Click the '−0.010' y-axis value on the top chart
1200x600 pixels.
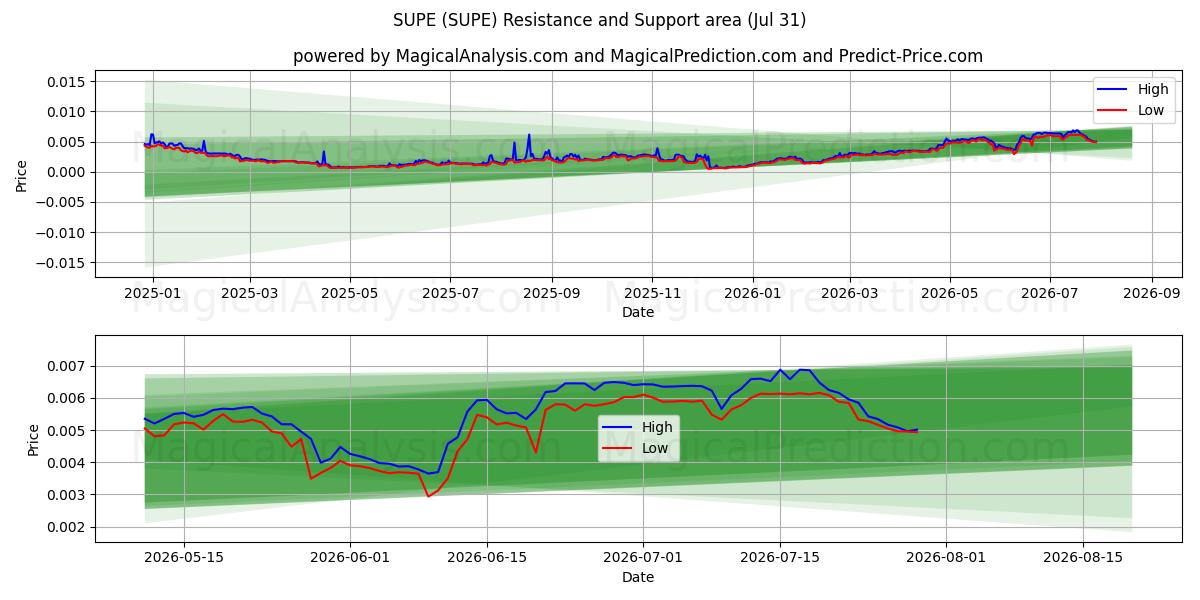click(63, 233)
